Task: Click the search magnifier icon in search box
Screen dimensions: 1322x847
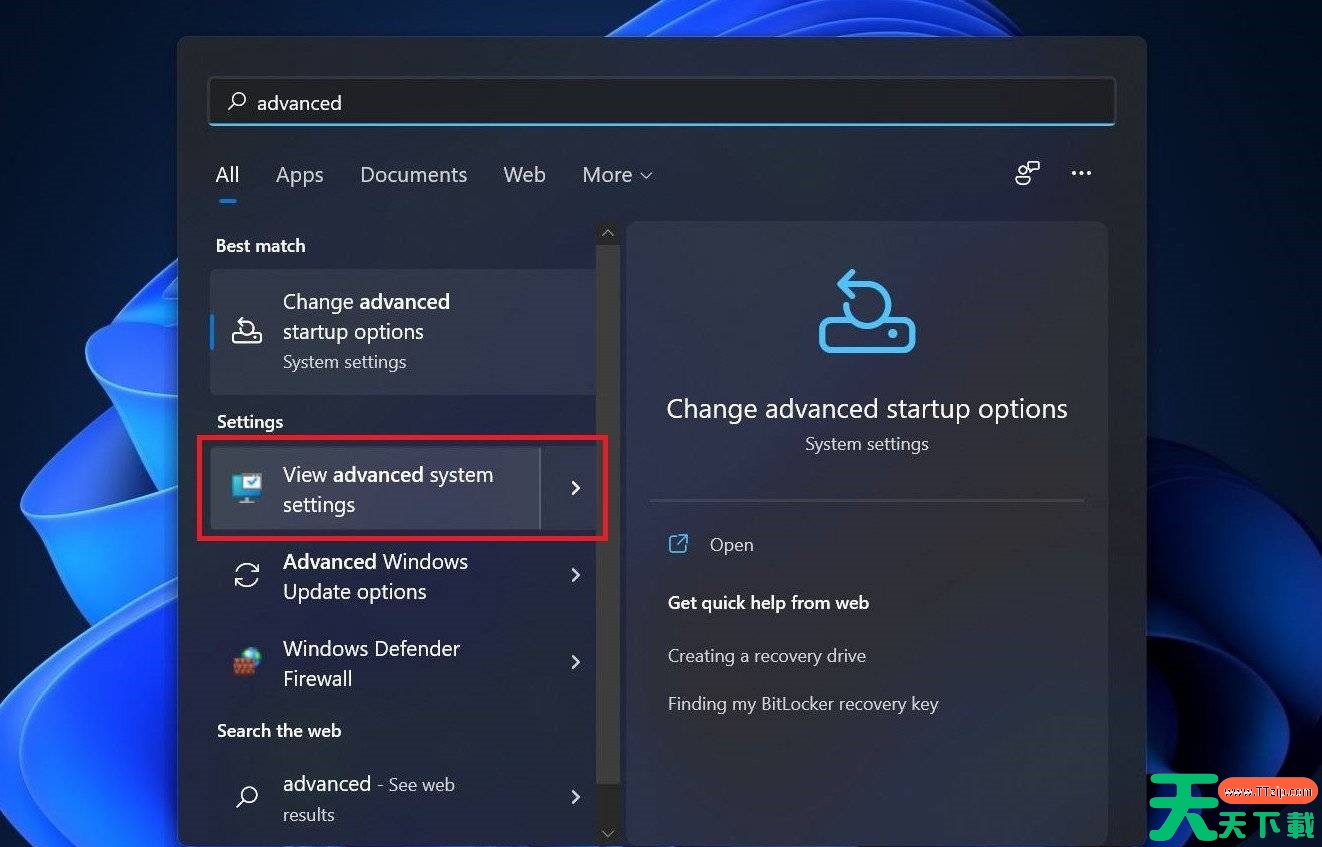Action: click(237, 102)
